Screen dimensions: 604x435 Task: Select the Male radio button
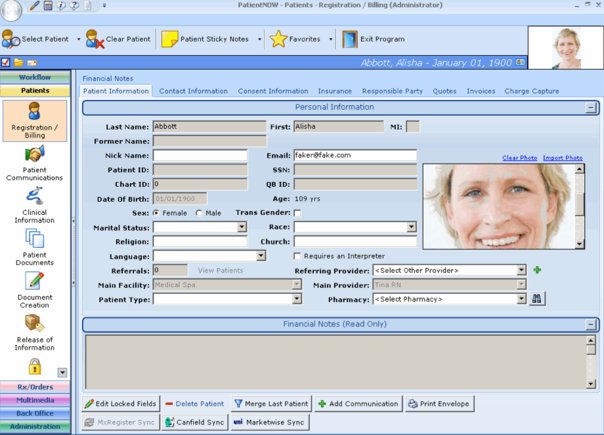point(199,213)
